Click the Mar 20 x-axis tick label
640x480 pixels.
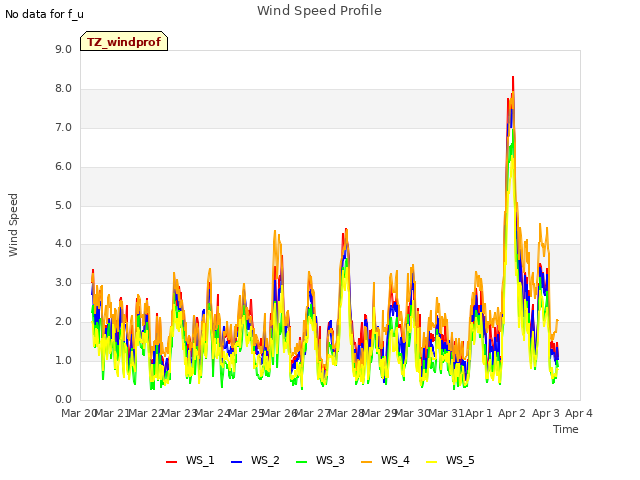[79, 413]
